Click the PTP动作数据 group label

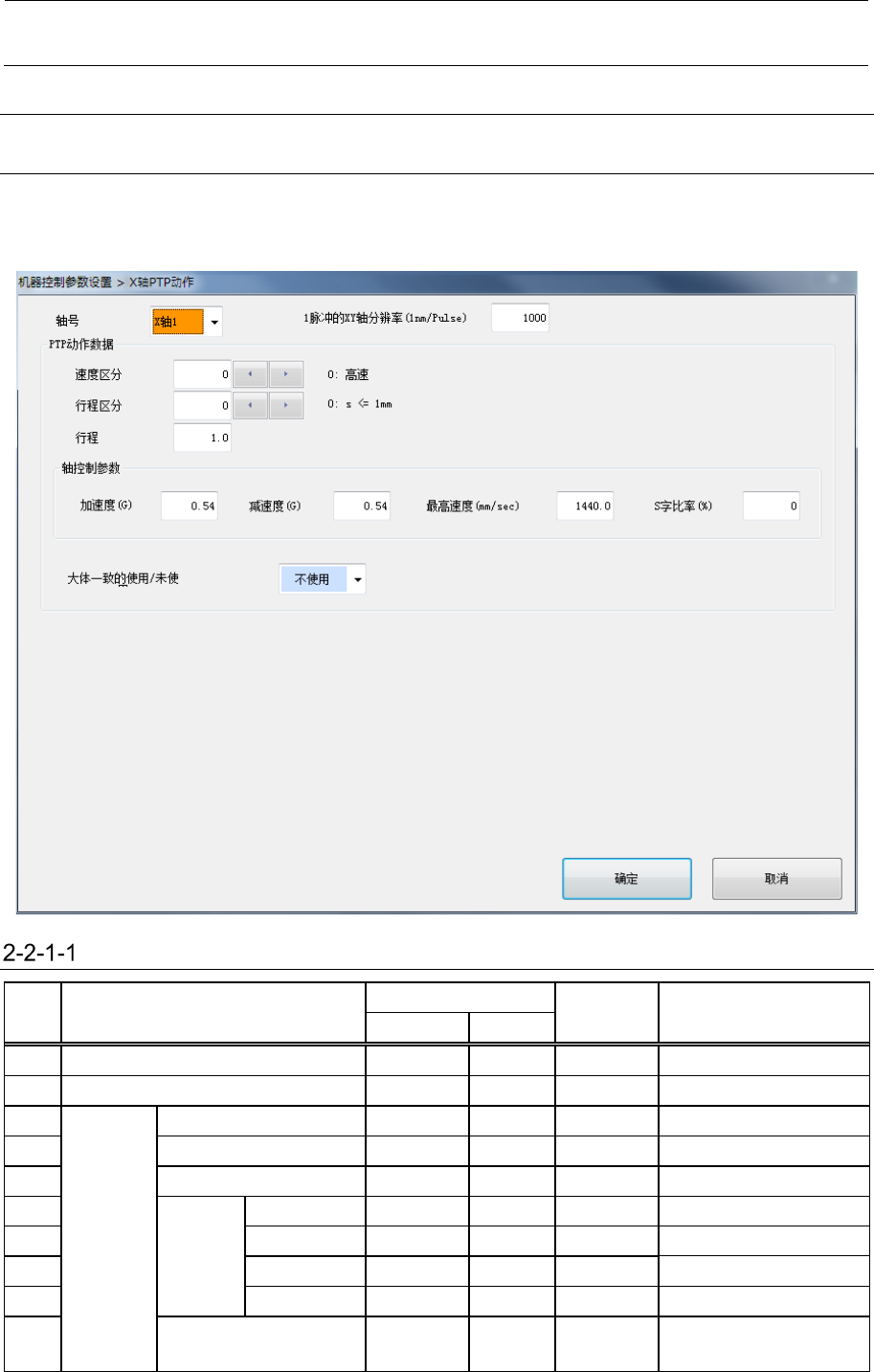(x=81, y=344)
